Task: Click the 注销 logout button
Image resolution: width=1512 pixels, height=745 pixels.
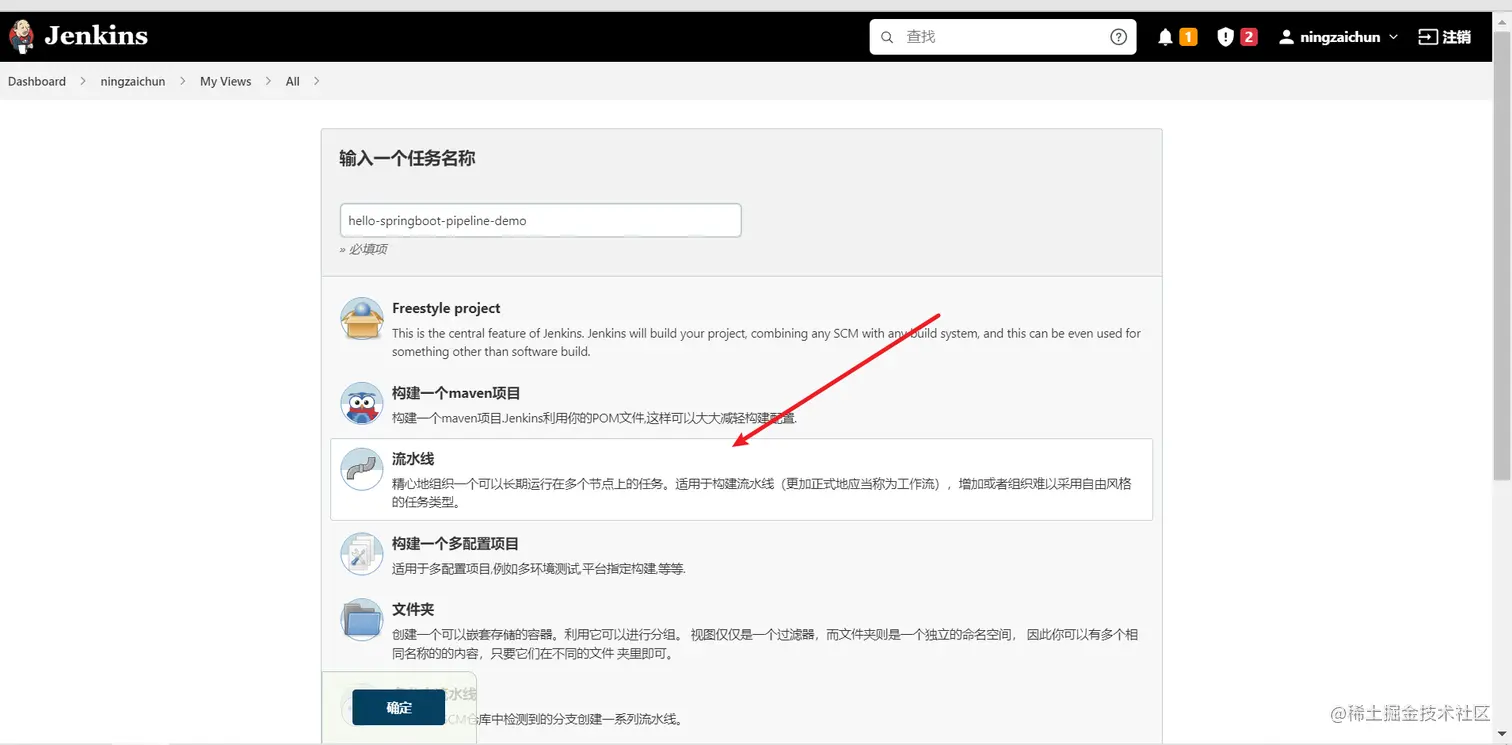Action: tap(1445, 37)
